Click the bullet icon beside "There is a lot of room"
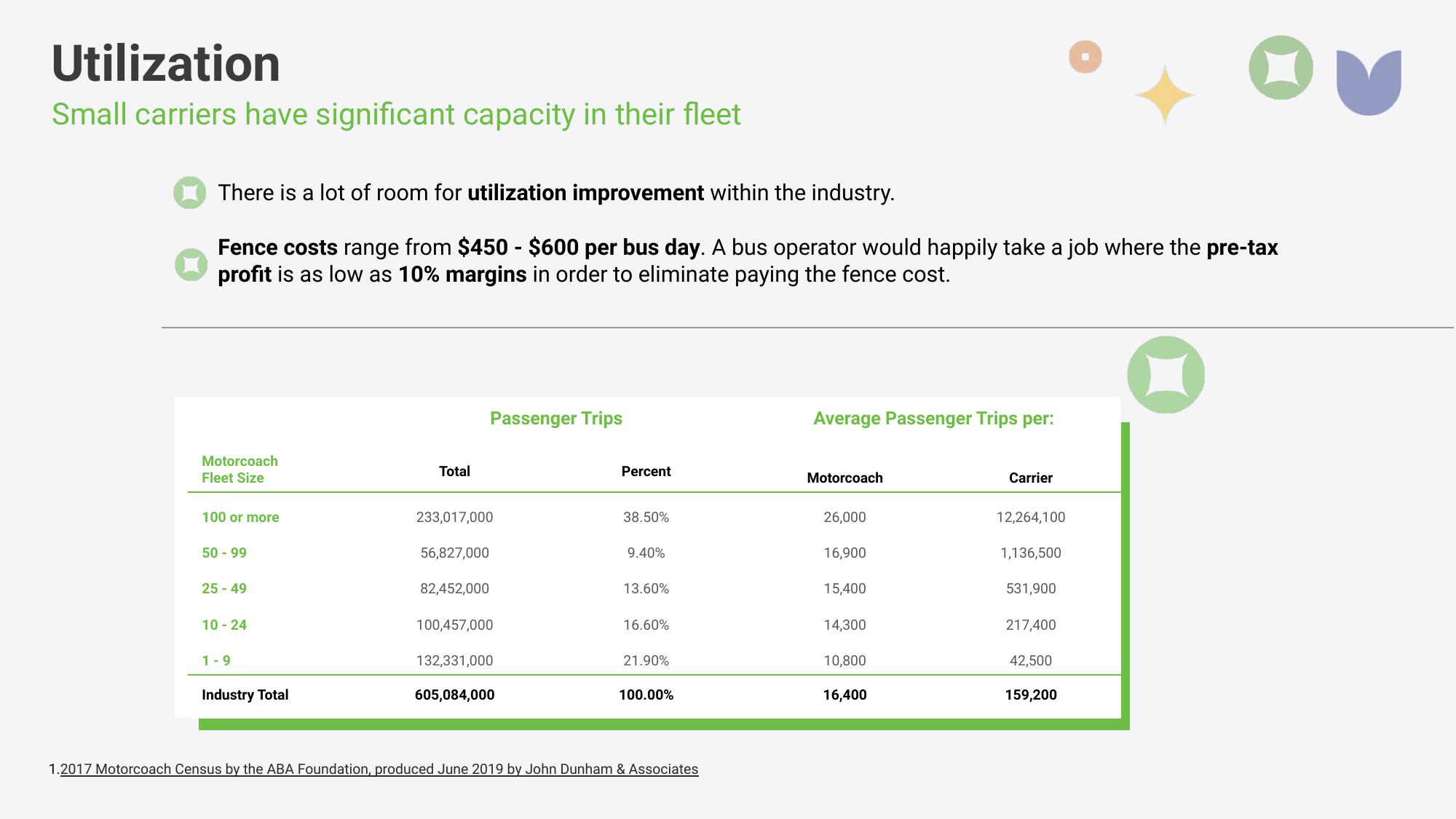The image size is (1456, 819). 190,193
